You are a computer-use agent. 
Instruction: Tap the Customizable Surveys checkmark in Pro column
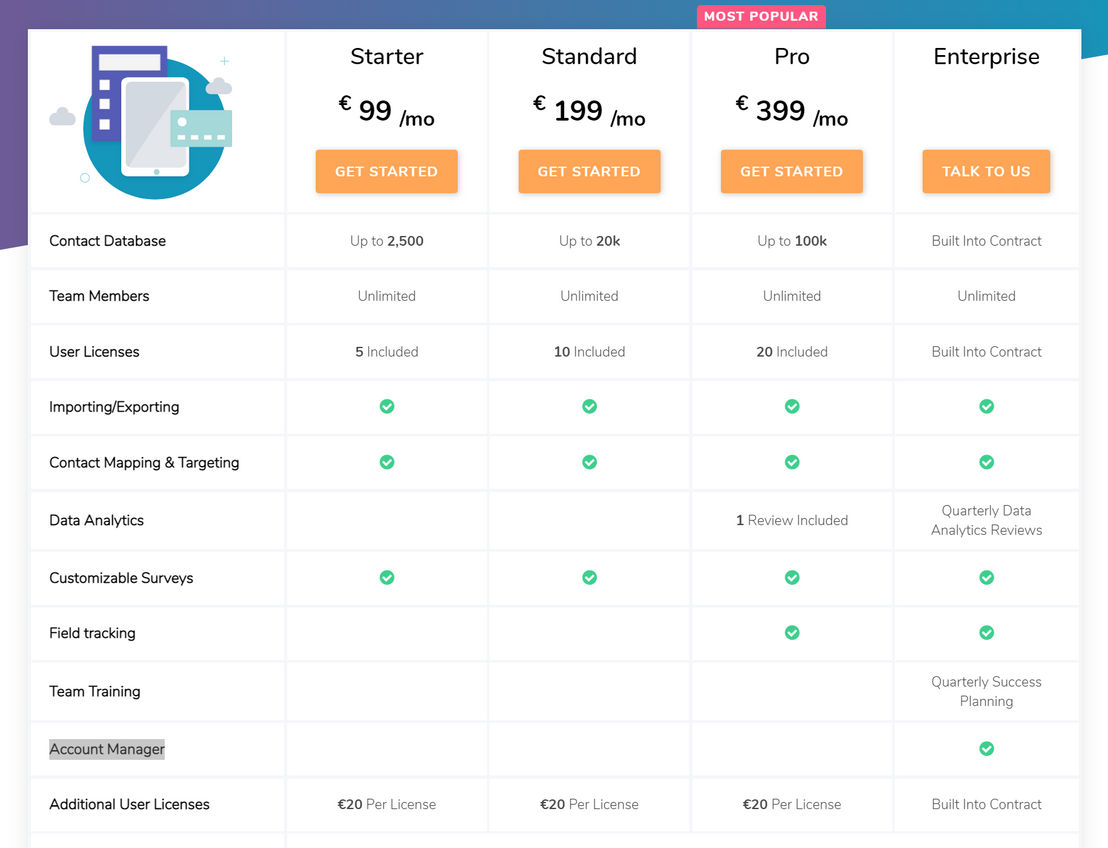792,577
